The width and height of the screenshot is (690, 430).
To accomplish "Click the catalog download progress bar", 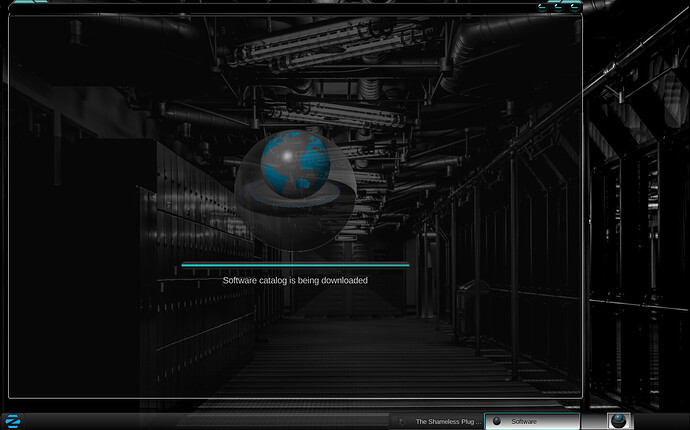I will [x=295, y=265].
